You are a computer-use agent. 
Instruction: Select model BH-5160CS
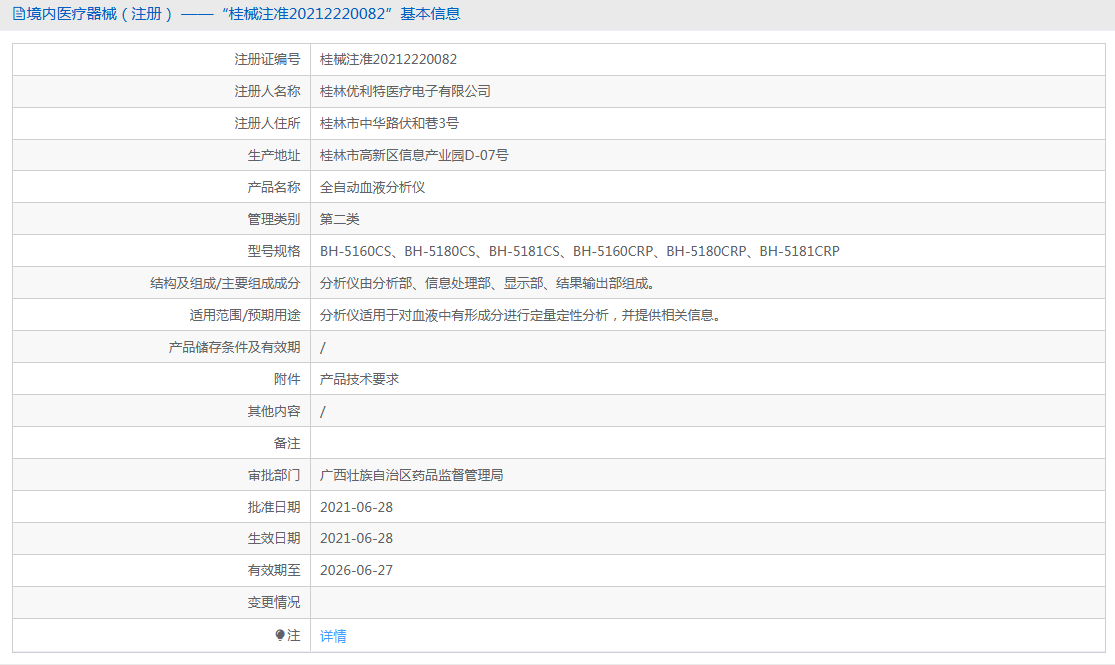[x=356, y=251]
